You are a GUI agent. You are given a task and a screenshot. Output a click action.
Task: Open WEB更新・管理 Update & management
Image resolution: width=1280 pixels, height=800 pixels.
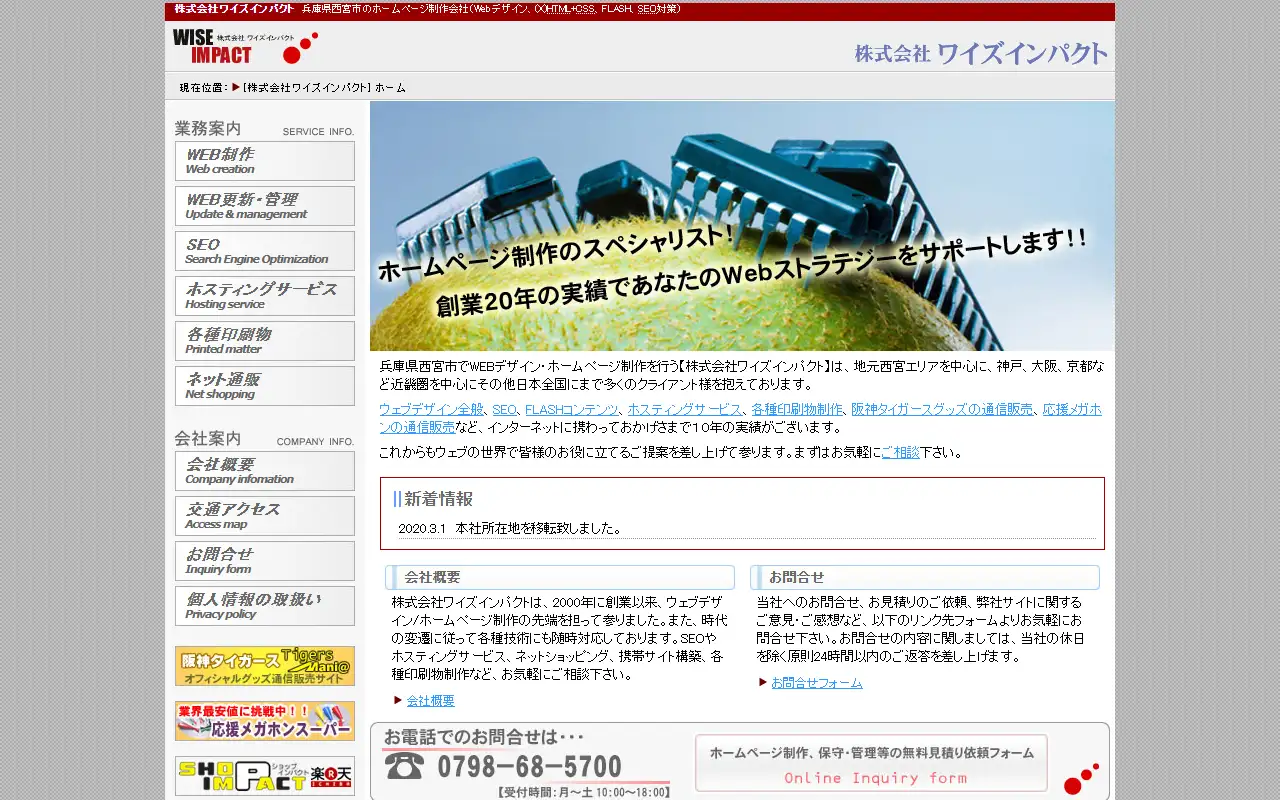pos(265,206)
